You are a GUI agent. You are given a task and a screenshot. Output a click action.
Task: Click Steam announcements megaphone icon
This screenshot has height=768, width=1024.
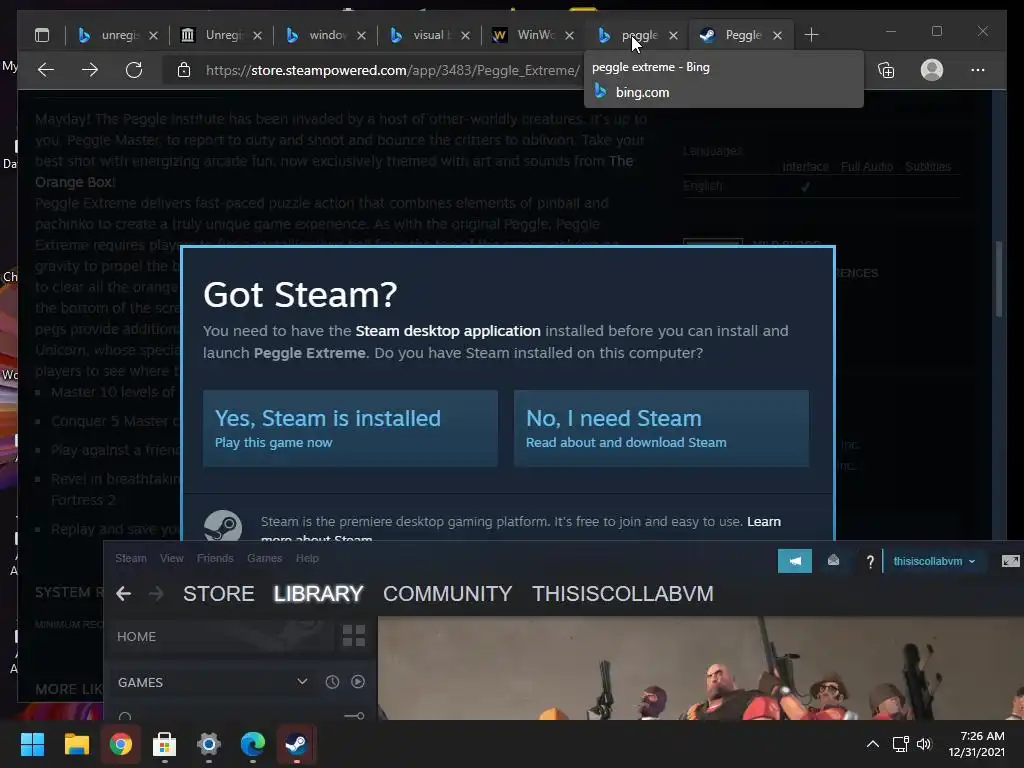[795, 561]
